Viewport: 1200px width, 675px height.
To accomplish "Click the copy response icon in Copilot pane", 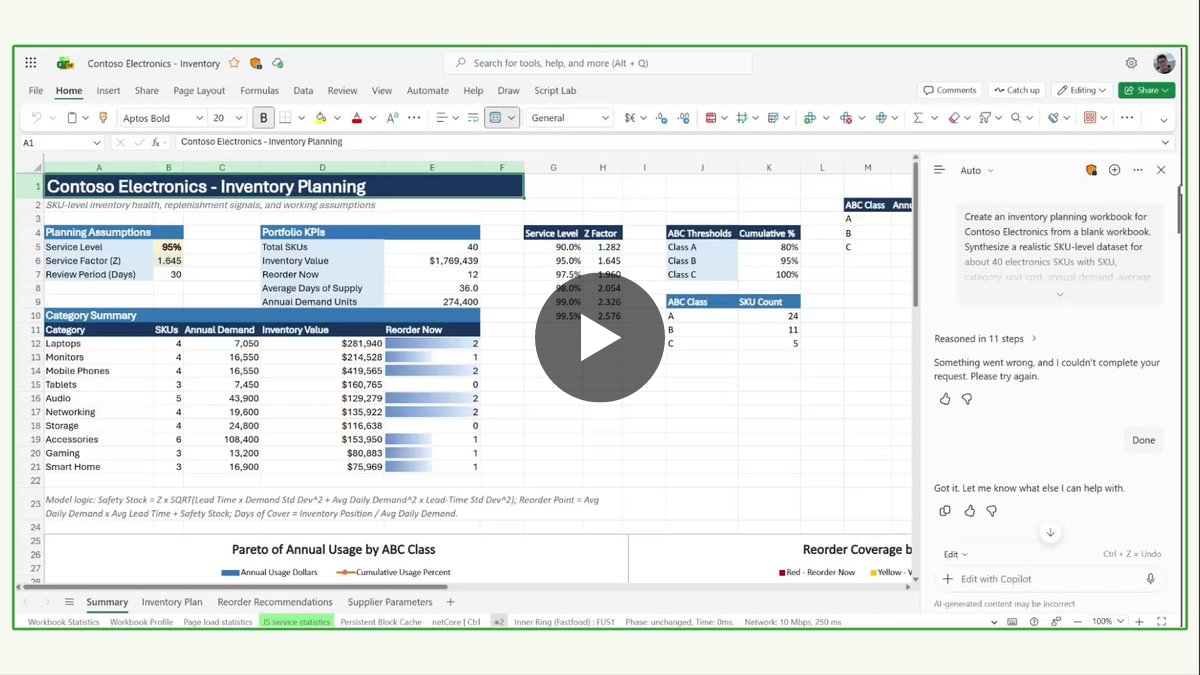I will 945,511.
